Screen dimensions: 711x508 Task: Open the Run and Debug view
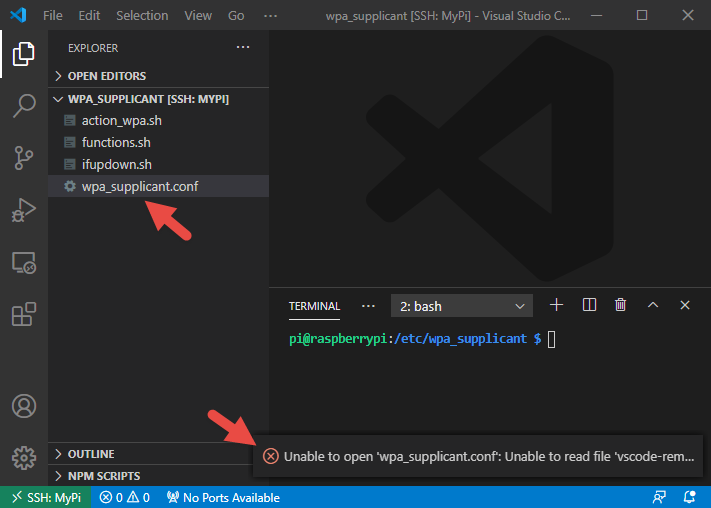tap(24, 210)
